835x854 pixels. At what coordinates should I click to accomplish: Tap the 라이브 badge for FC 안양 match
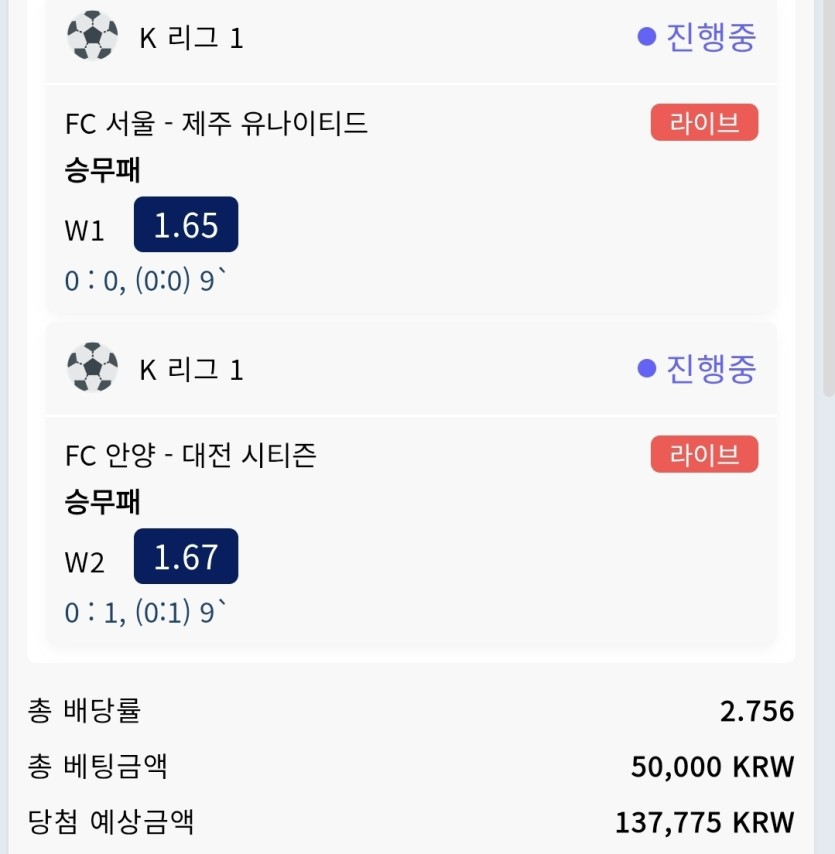coord(704,454)
